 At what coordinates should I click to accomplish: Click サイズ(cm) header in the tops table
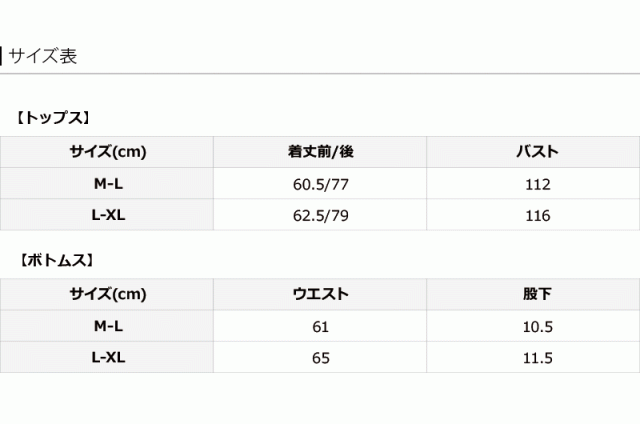coord(107,152)
